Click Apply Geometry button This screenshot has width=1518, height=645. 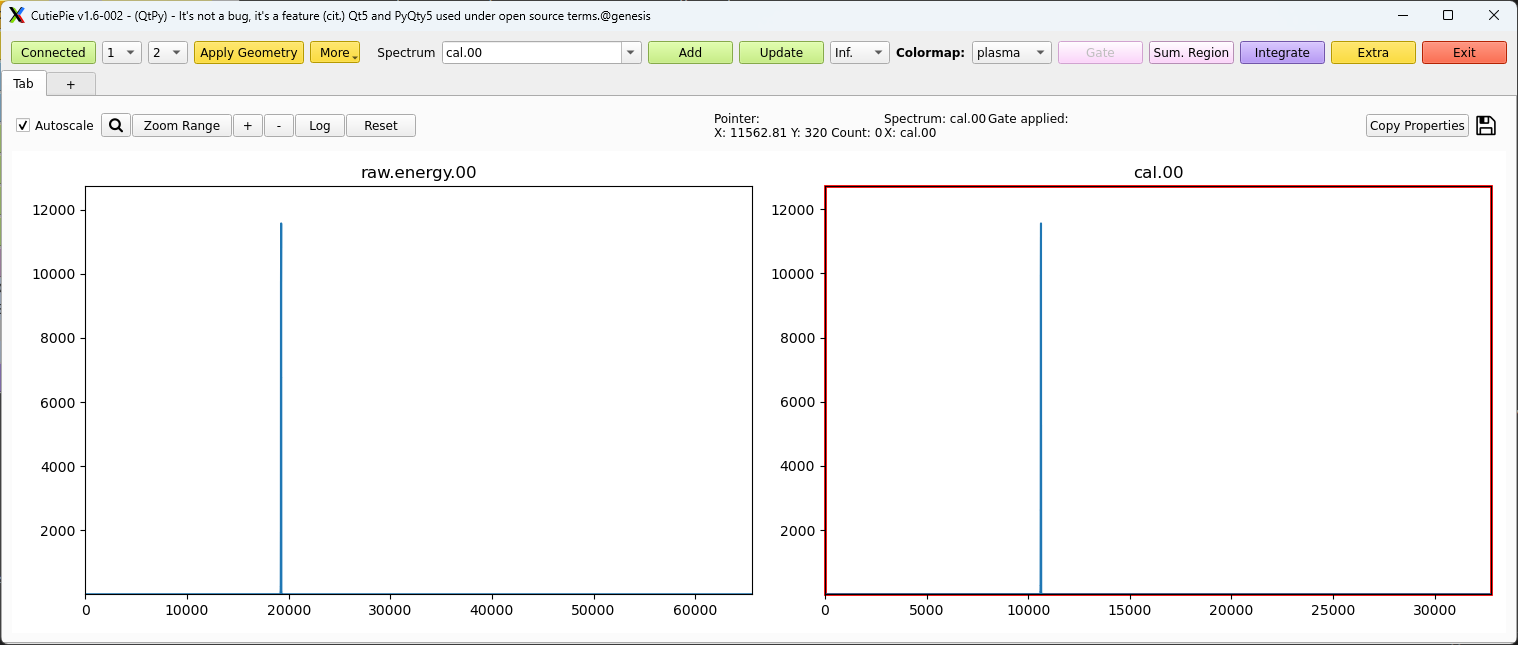click(x=249, y=53)
